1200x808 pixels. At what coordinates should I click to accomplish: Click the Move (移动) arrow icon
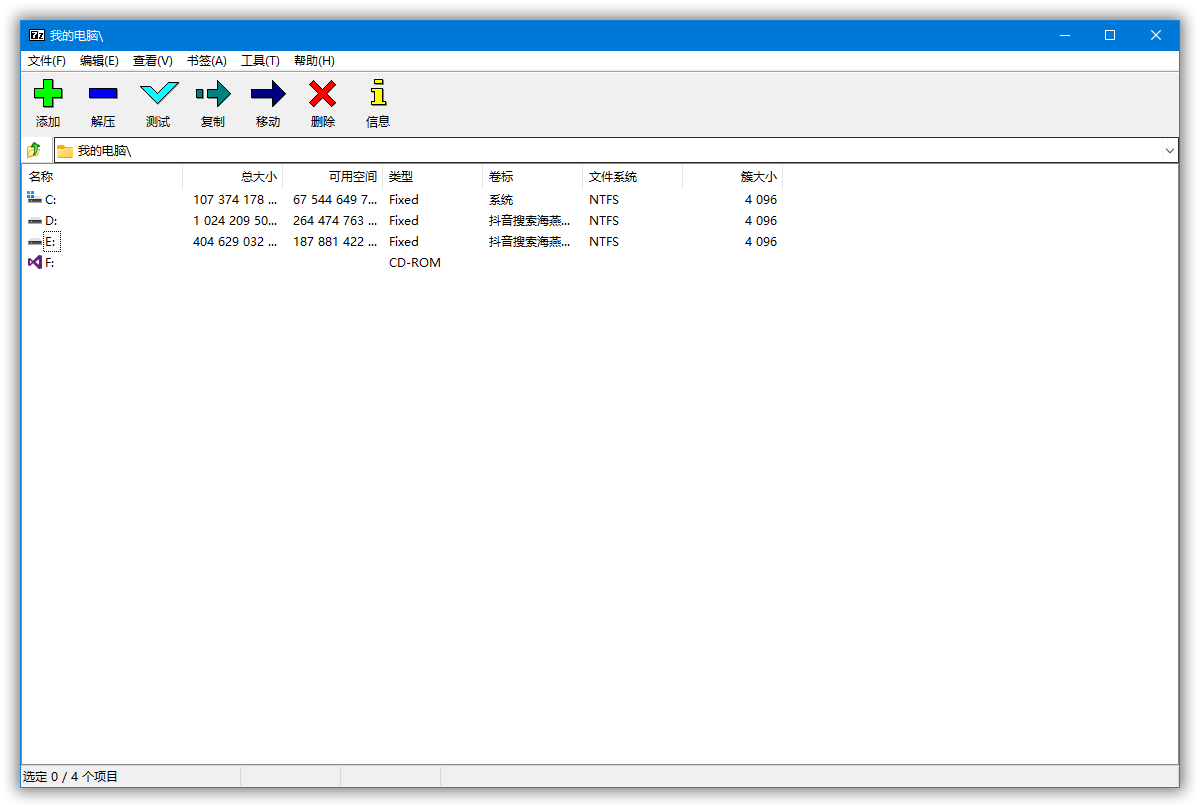pyautogui.click(x=268, y=95)
